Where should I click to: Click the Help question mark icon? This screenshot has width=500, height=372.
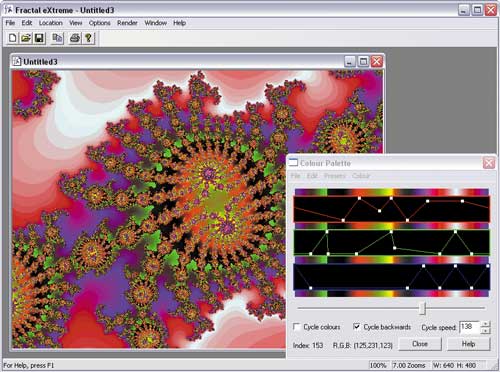tap(88, 38)
